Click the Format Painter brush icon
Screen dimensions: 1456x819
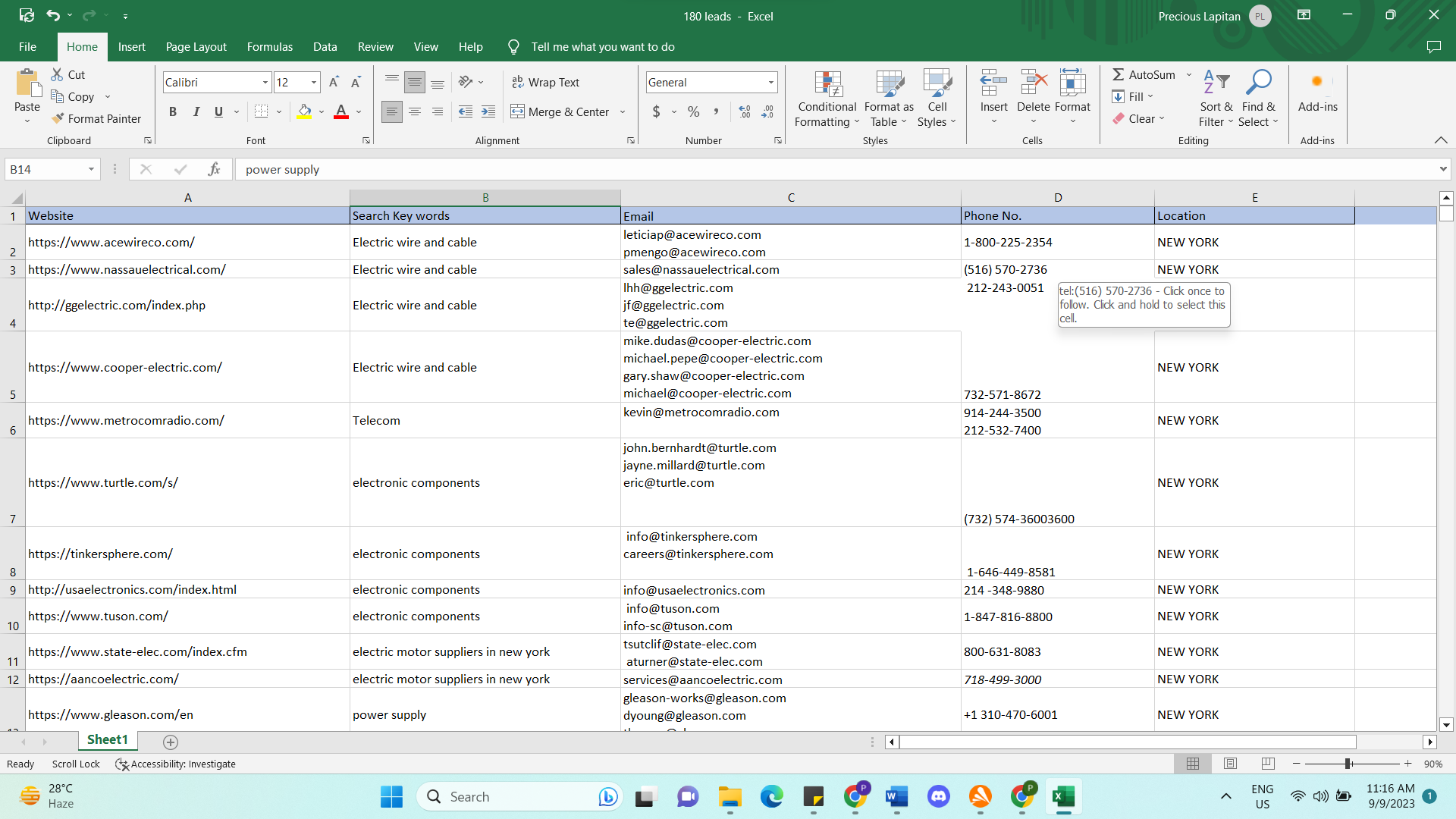58,118
